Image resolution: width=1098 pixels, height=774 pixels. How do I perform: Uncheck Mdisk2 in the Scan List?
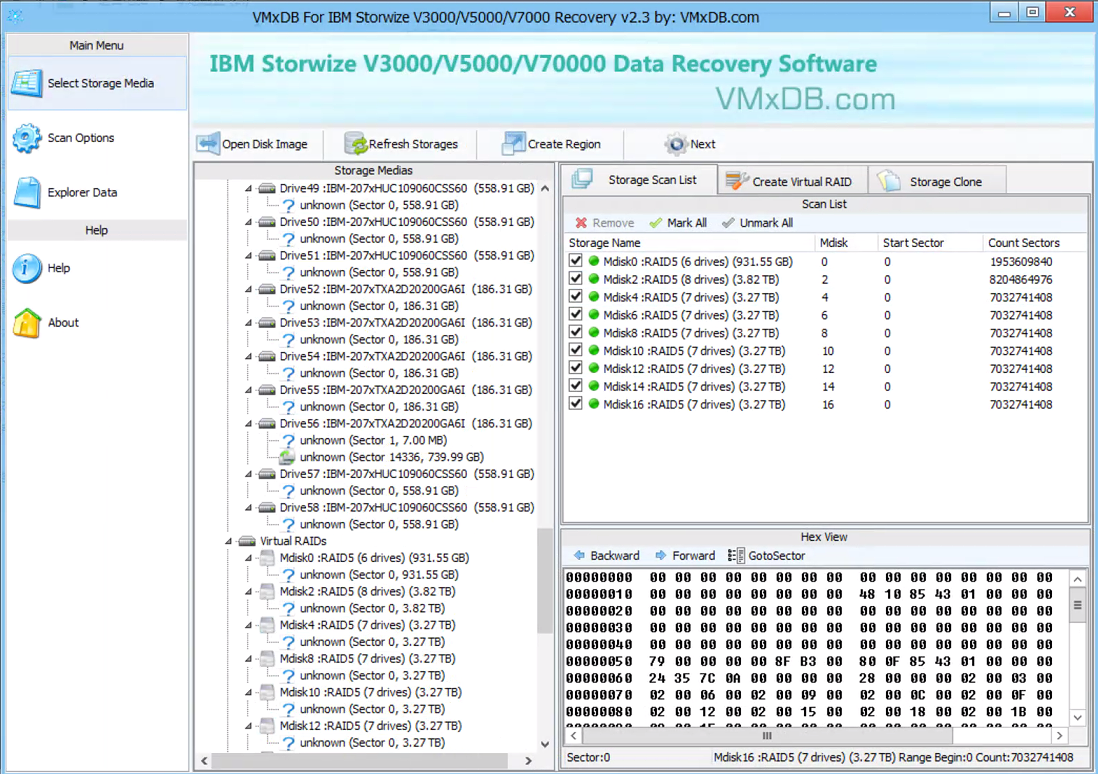pyautogui.click(x=576, y=279)
